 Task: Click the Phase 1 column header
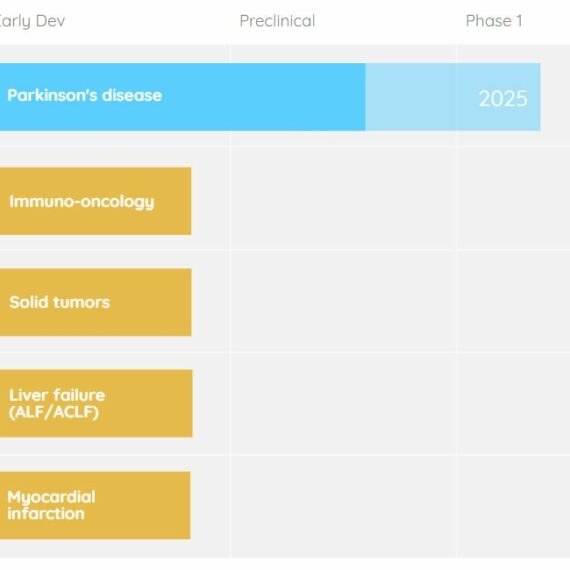494,21
